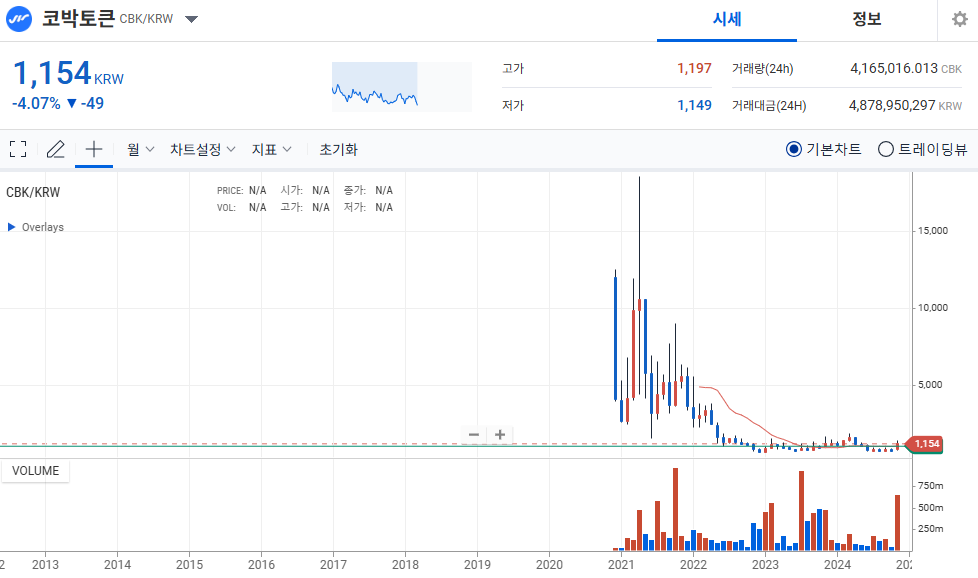Click the Cobak token logo icon
This screenshot has height=578, width=978.
pos(19,19)
